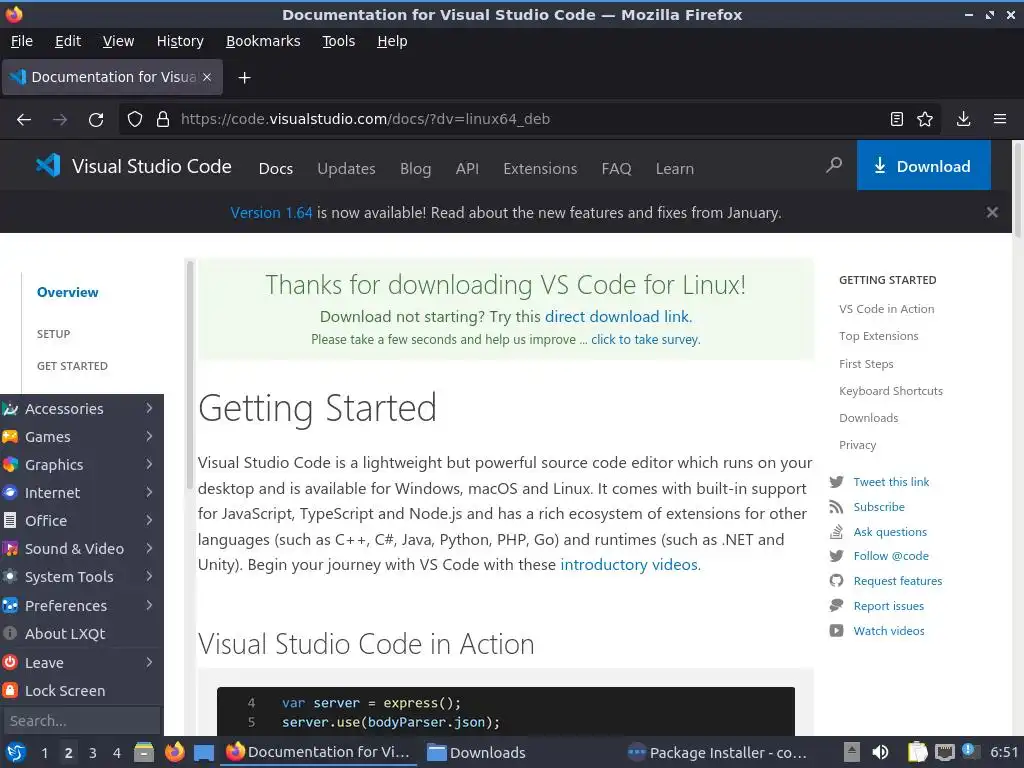
Task: Toggle reader view icon in address bar
Action: pyautogui.click(x=897, y=119)
